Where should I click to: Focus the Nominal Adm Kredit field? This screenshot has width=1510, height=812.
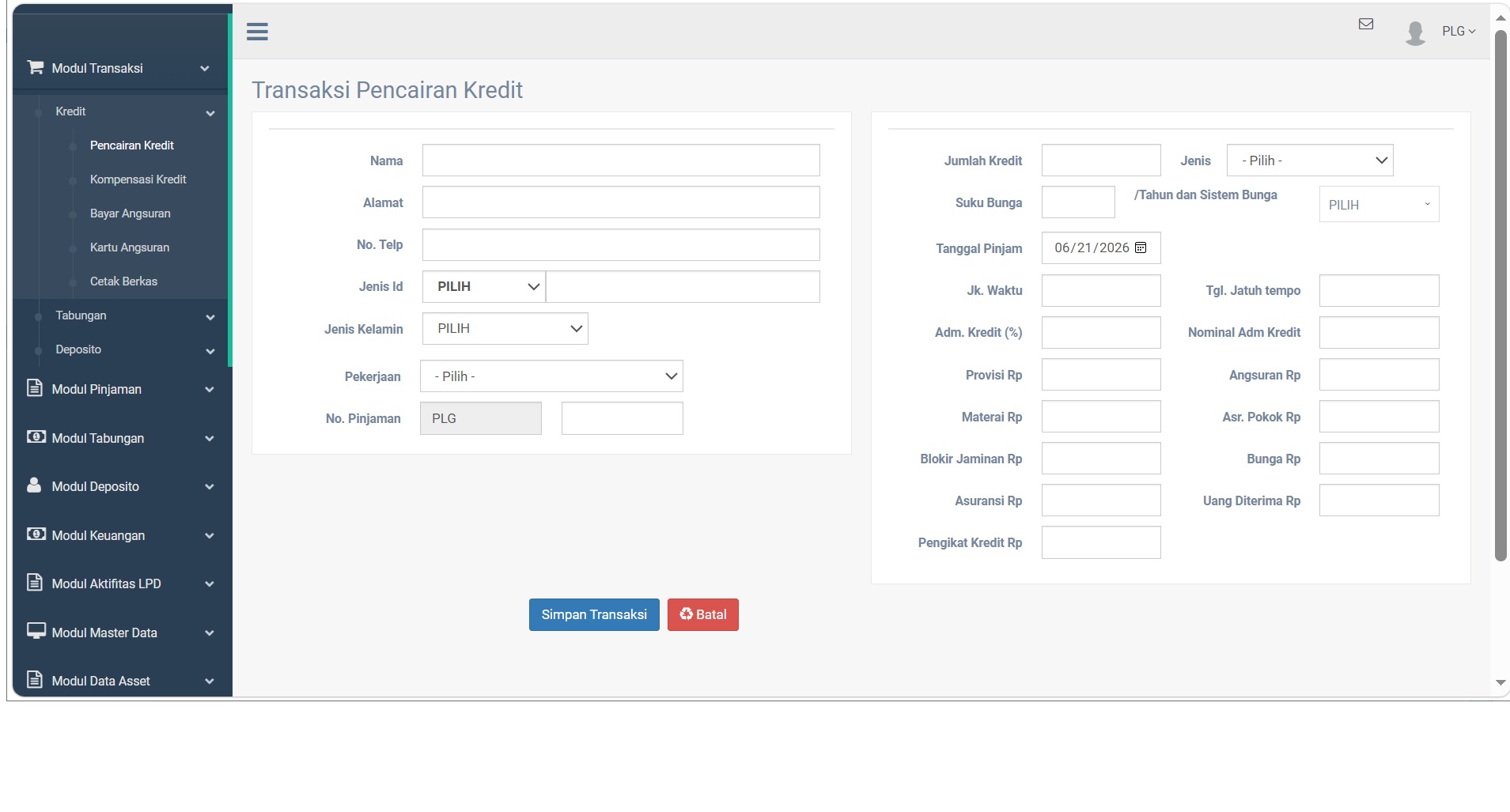1379,332
